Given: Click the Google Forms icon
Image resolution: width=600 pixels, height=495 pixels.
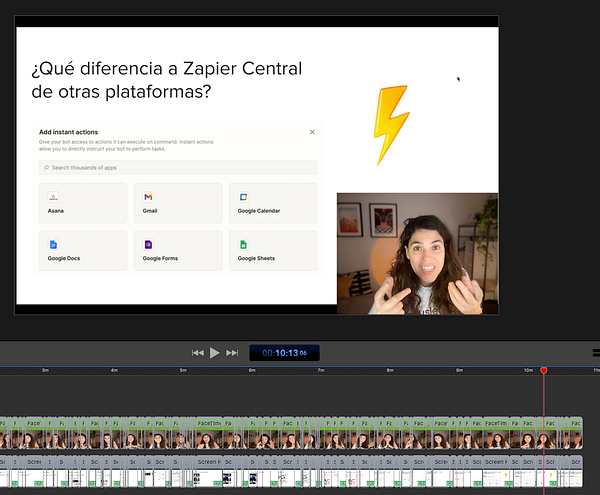Looking at the screenshot, I should 148,244.
